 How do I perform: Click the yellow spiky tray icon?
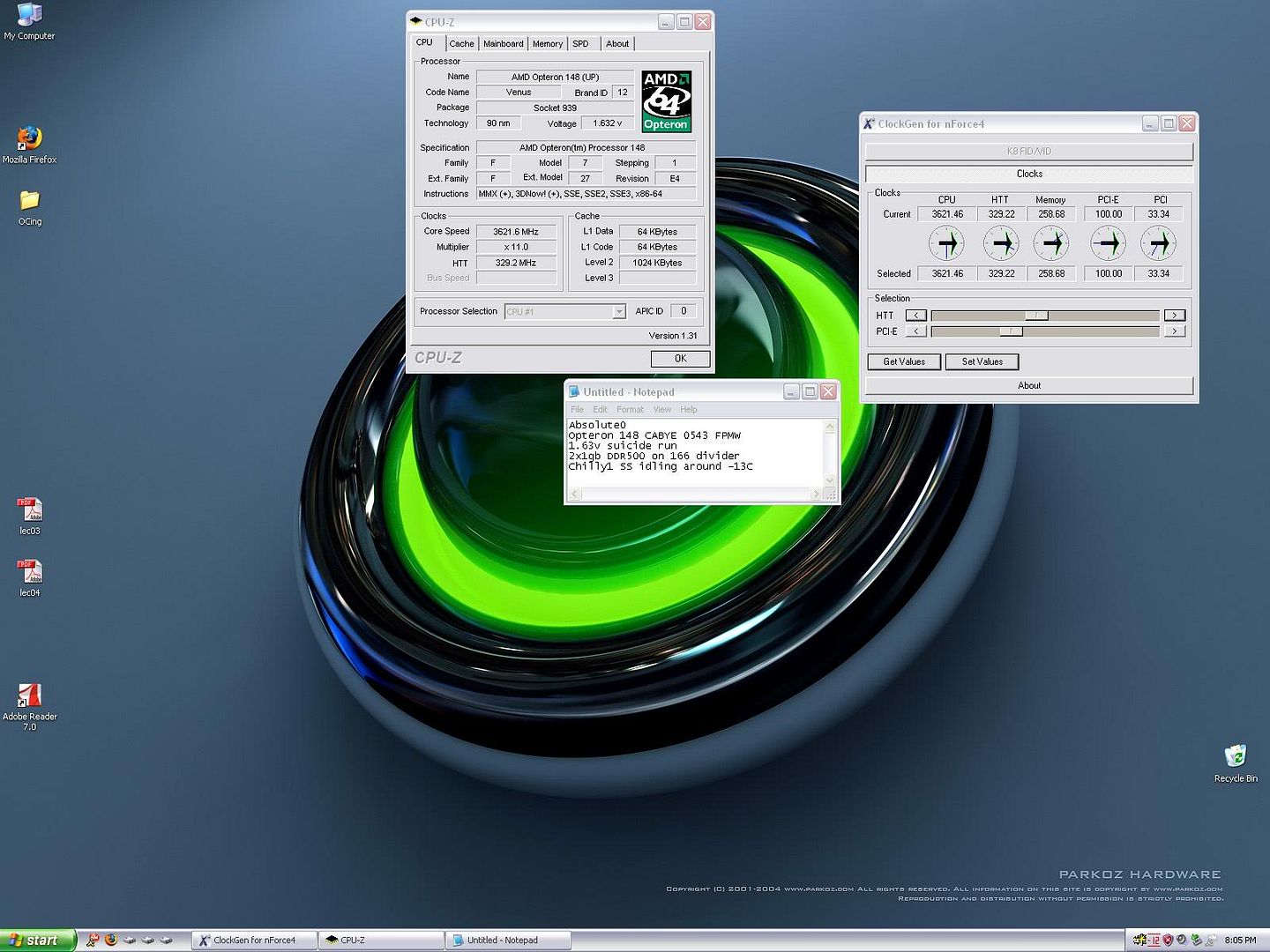coord(1140,940)
